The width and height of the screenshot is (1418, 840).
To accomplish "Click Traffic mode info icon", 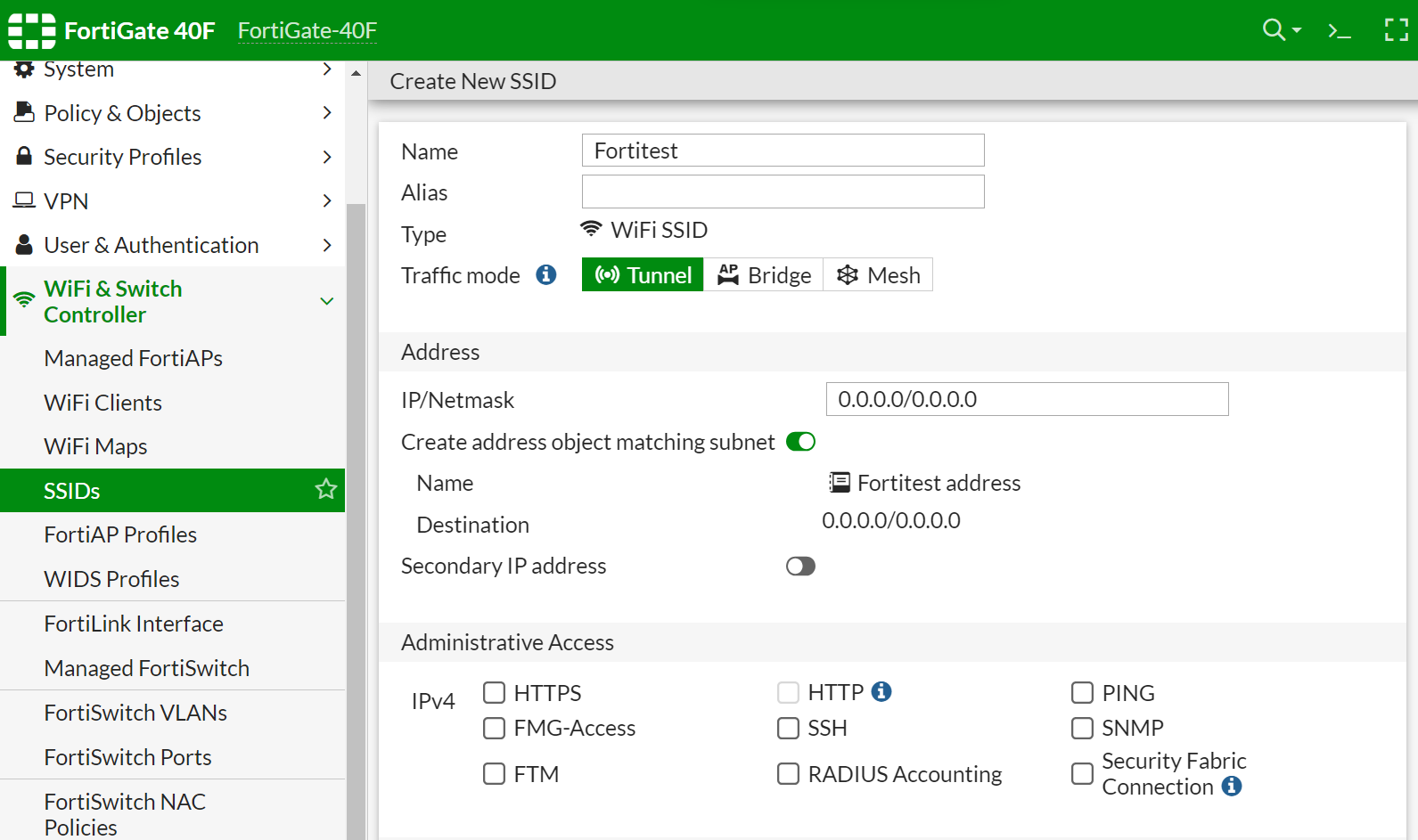I will point(546,275).
